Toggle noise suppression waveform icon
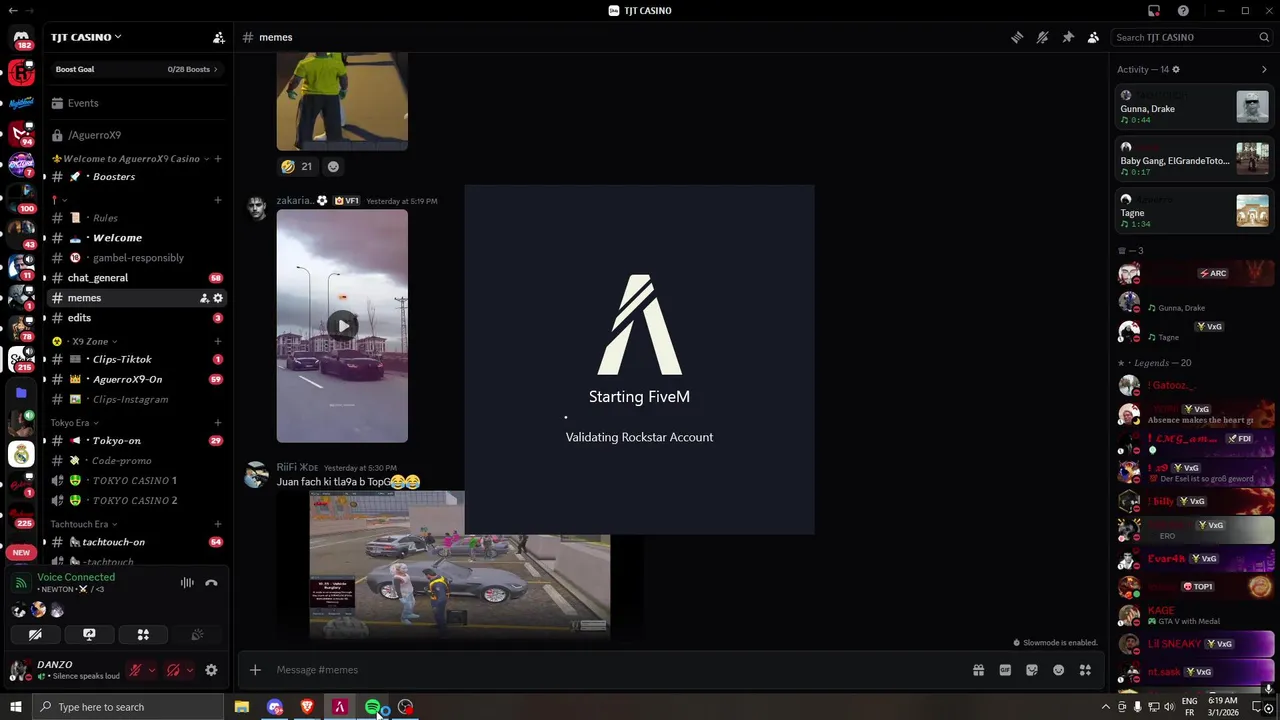Screen dimensions: 1280x720 (187, 583)
